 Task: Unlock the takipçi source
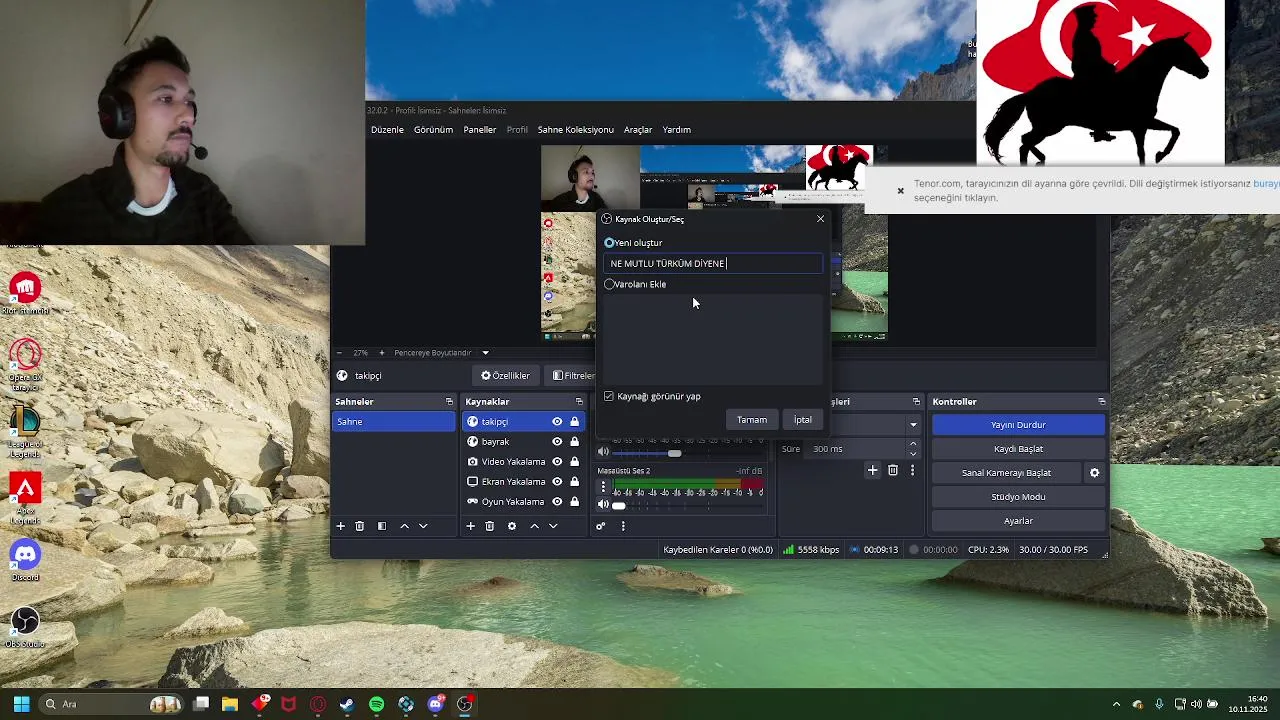(574, 422)
